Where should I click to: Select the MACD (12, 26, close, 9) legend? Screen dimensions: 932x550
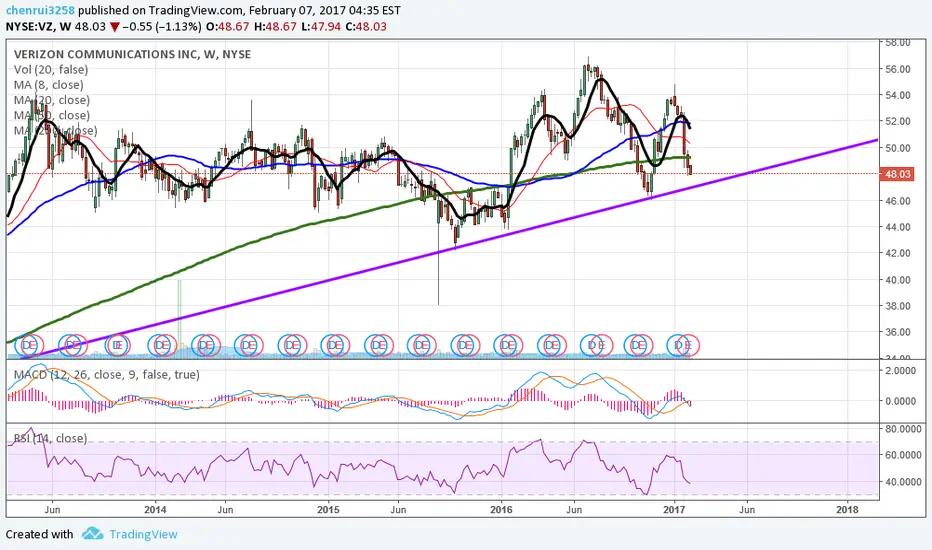coord(107,375)
